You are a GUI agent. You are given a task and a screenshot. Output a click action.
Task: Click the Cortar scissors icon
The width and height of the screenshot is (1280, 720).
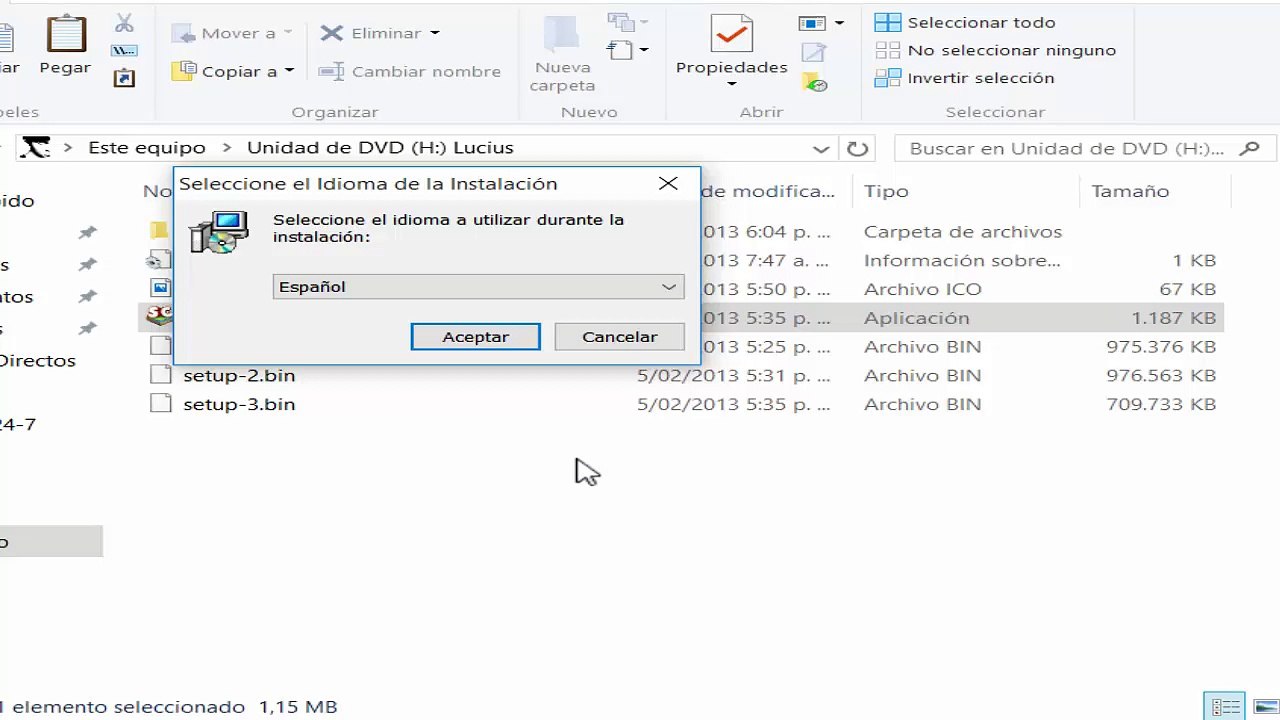(x=124, y=22)
